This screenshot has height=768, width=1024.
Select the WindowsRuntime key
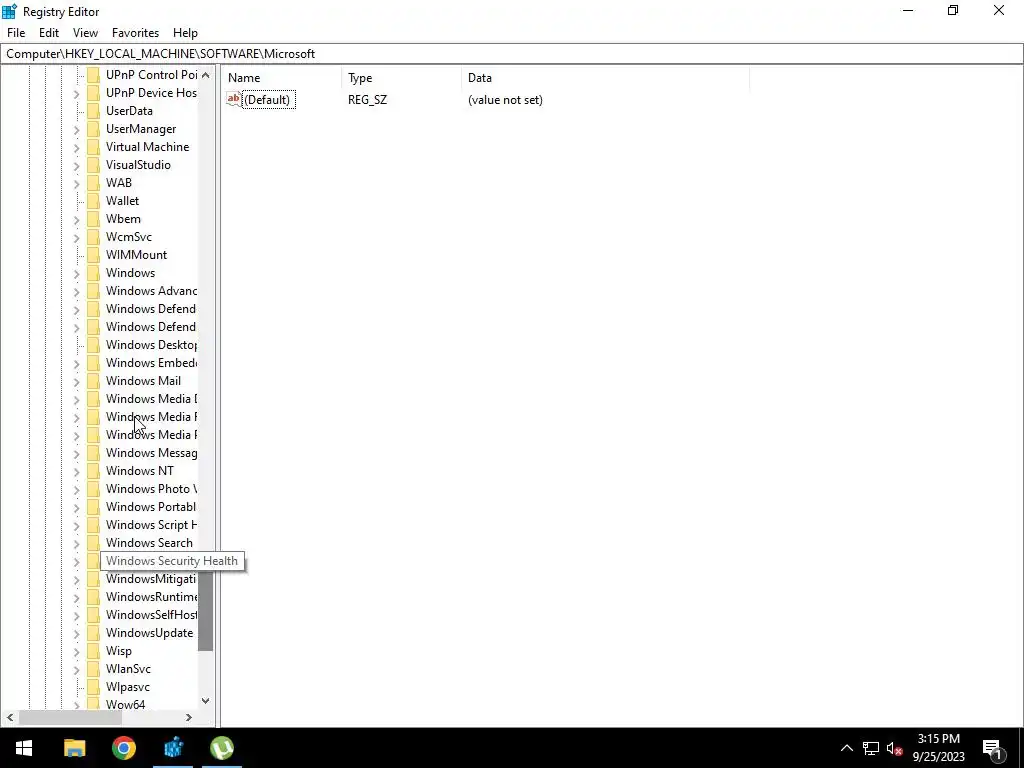coord(152,597)
